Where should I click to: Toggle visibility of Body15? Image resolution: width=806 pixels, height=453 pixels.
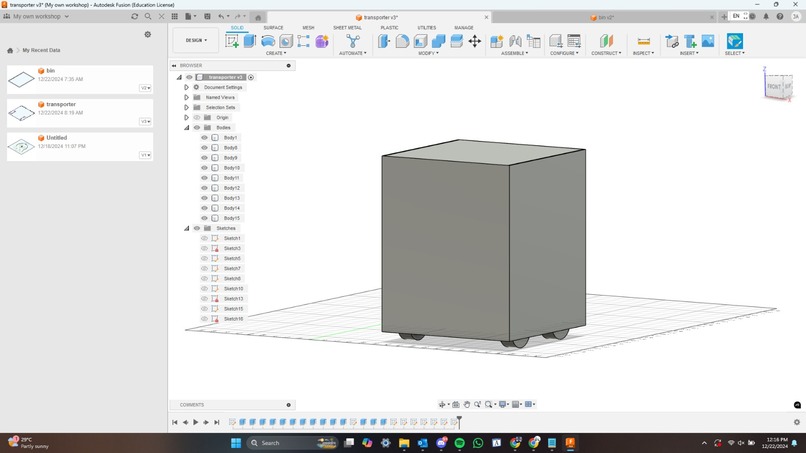click(x=204, y=218)
